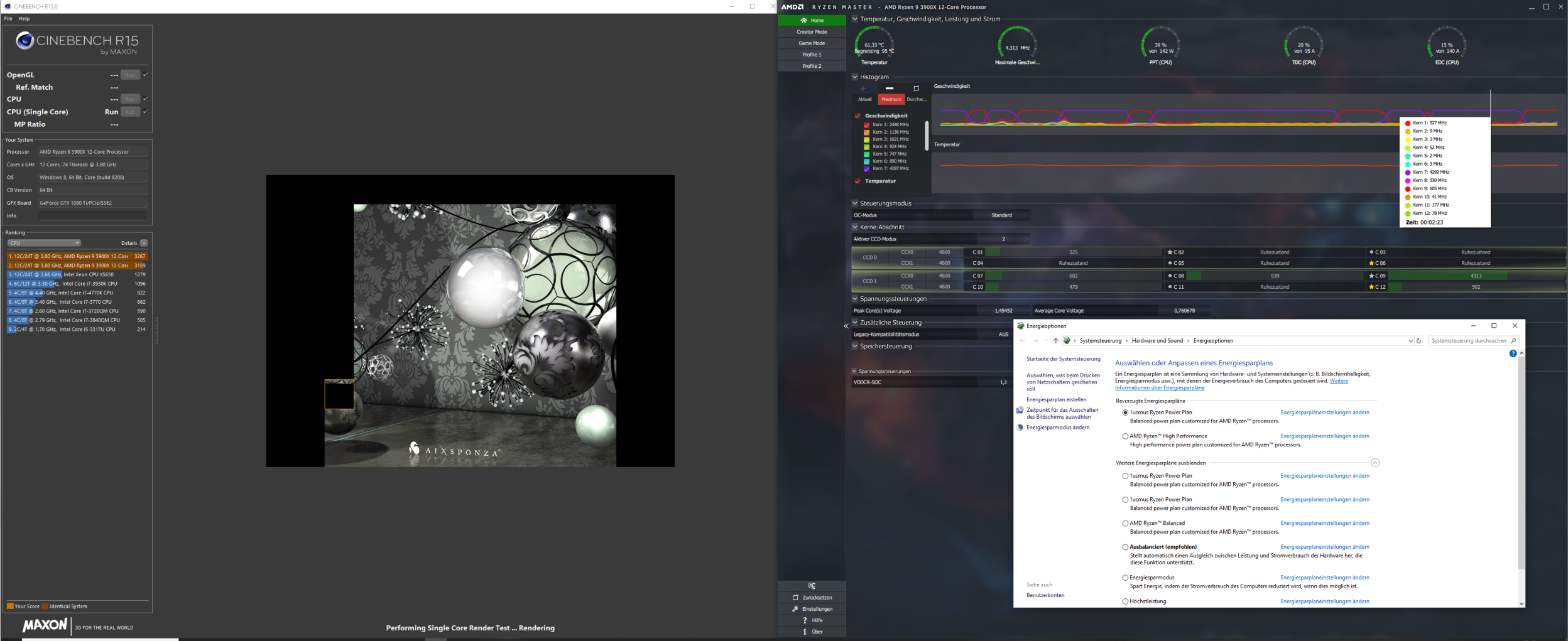This screenshot has width=1568, height=641.
Task: Collapse the Histogram section
Action: 855,77
